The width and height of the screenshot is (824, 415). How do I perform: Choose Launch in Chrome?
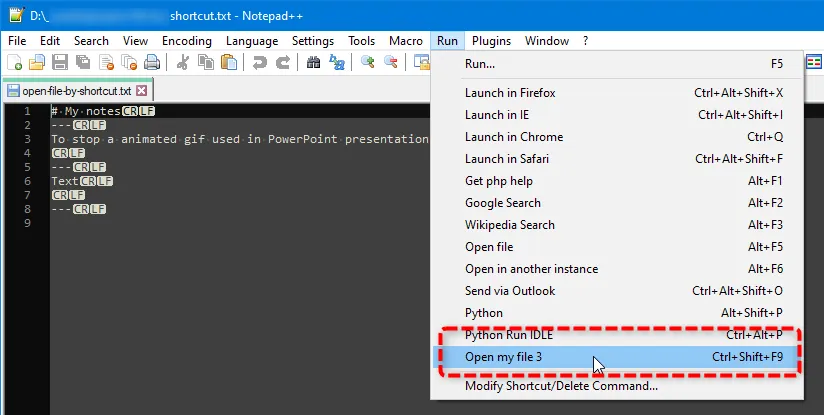pyautogui.click(x=617, y=137)
